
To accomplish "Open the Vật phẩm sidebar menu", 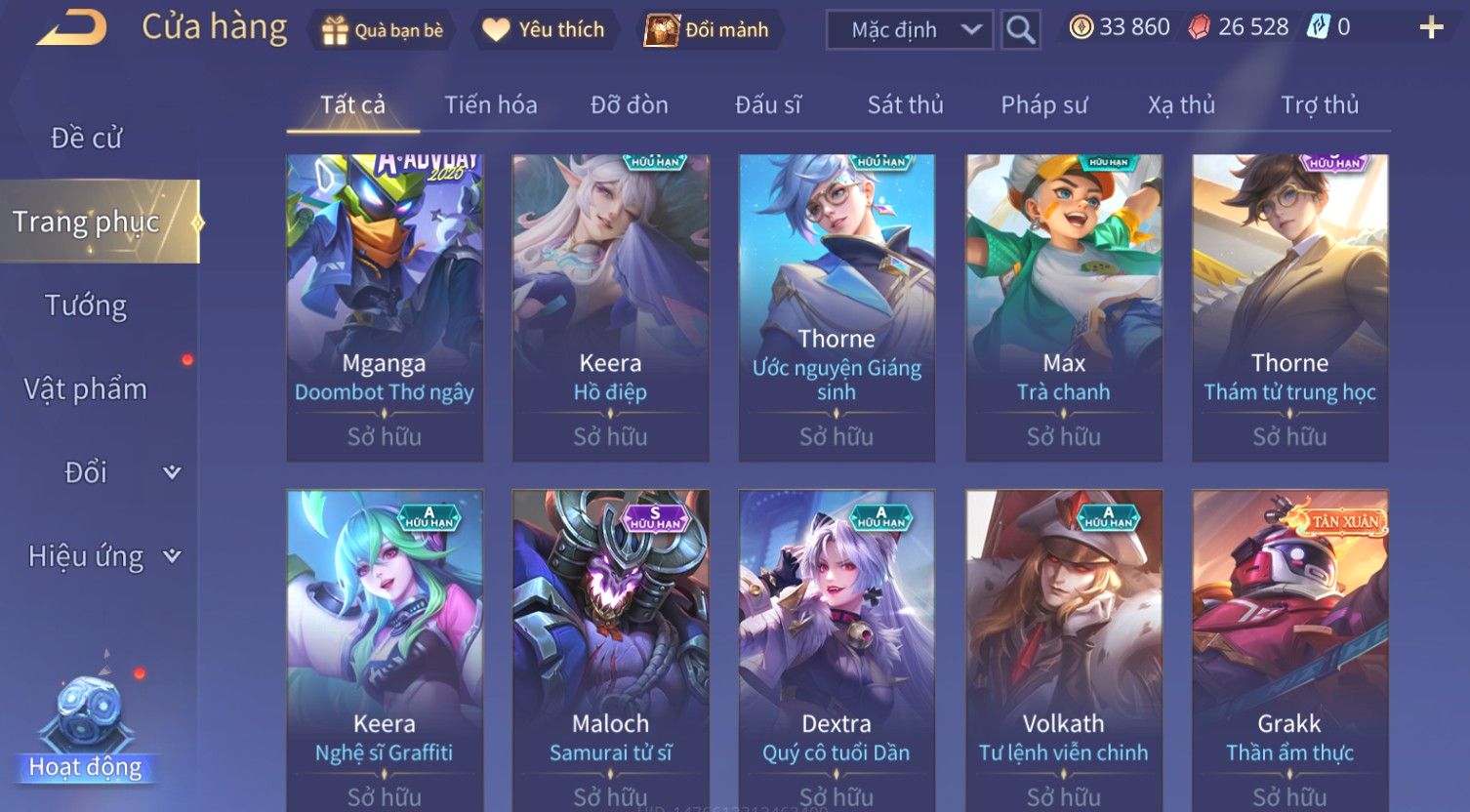I will click(x=86, y=389).
